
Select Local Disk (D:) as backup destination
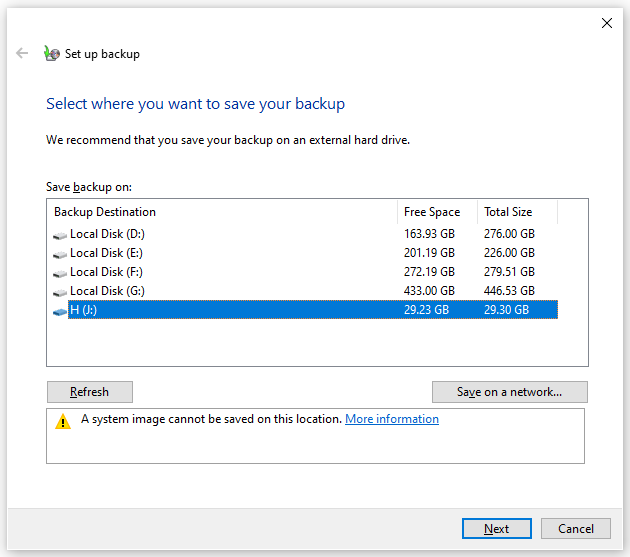[305, 233]
